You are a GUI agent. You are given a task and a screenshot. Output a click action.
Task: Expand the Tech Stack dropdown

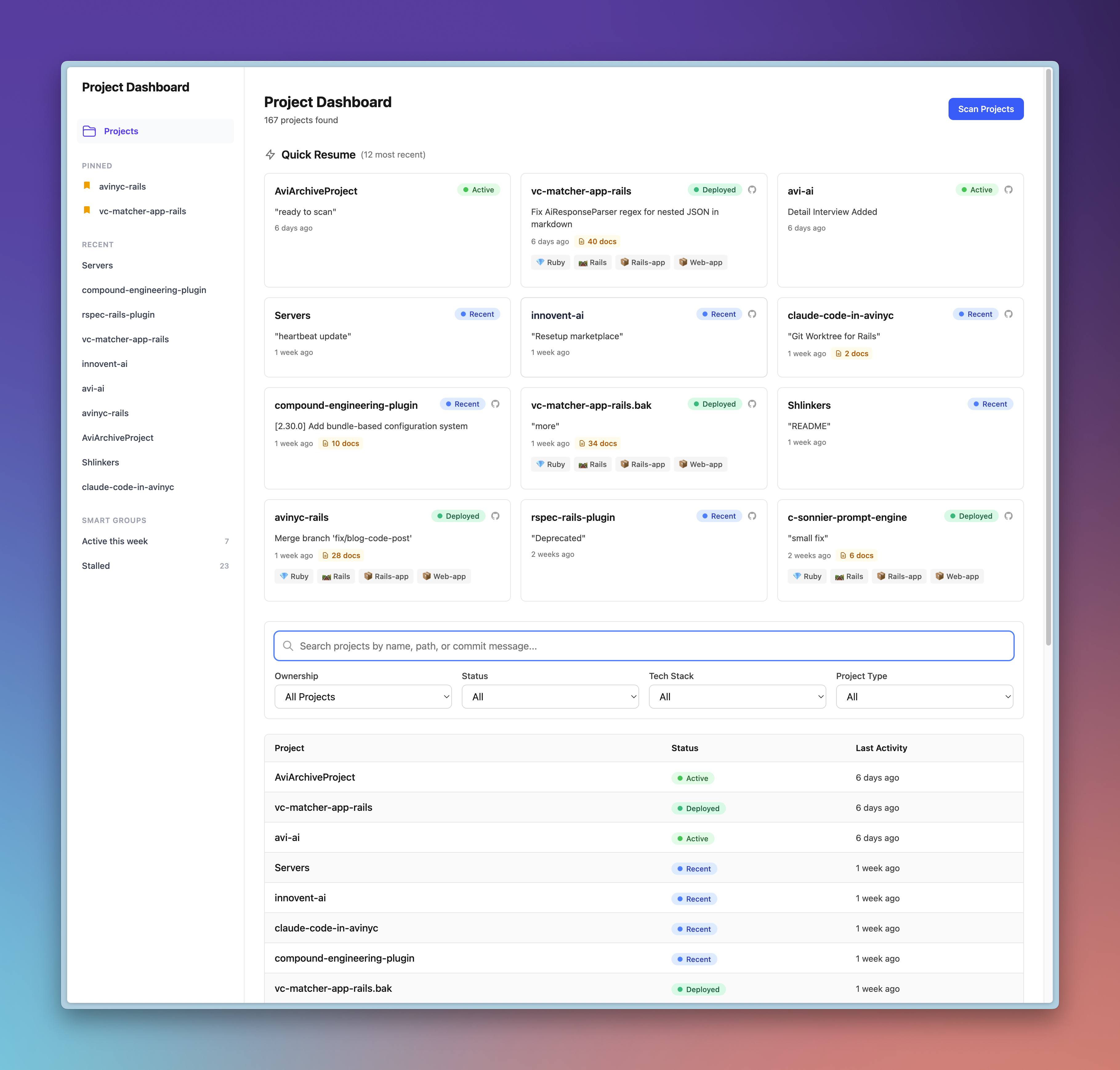point(737,696)
